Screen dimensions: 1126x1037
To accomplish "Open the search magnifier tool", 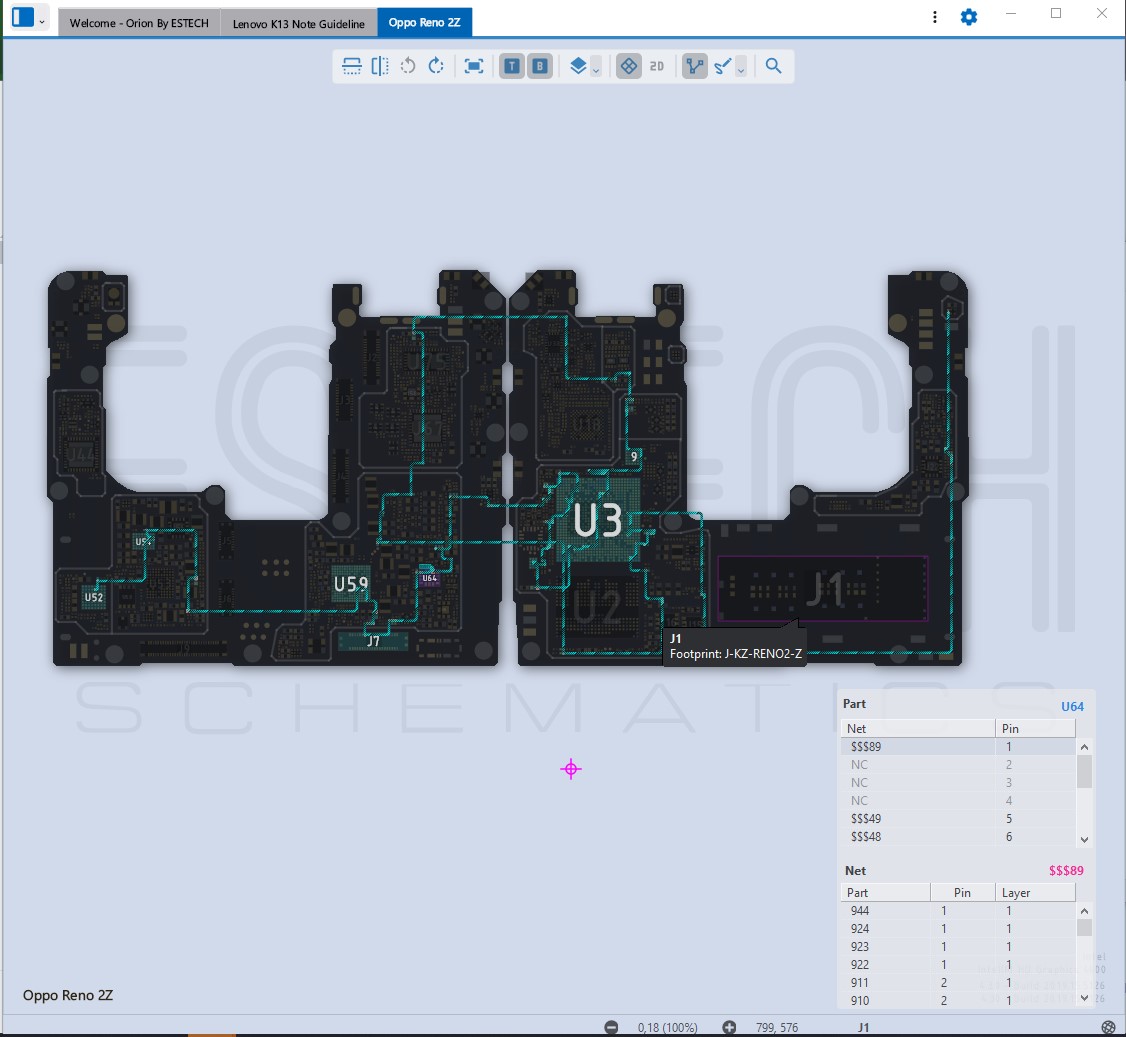I will 773,66.
